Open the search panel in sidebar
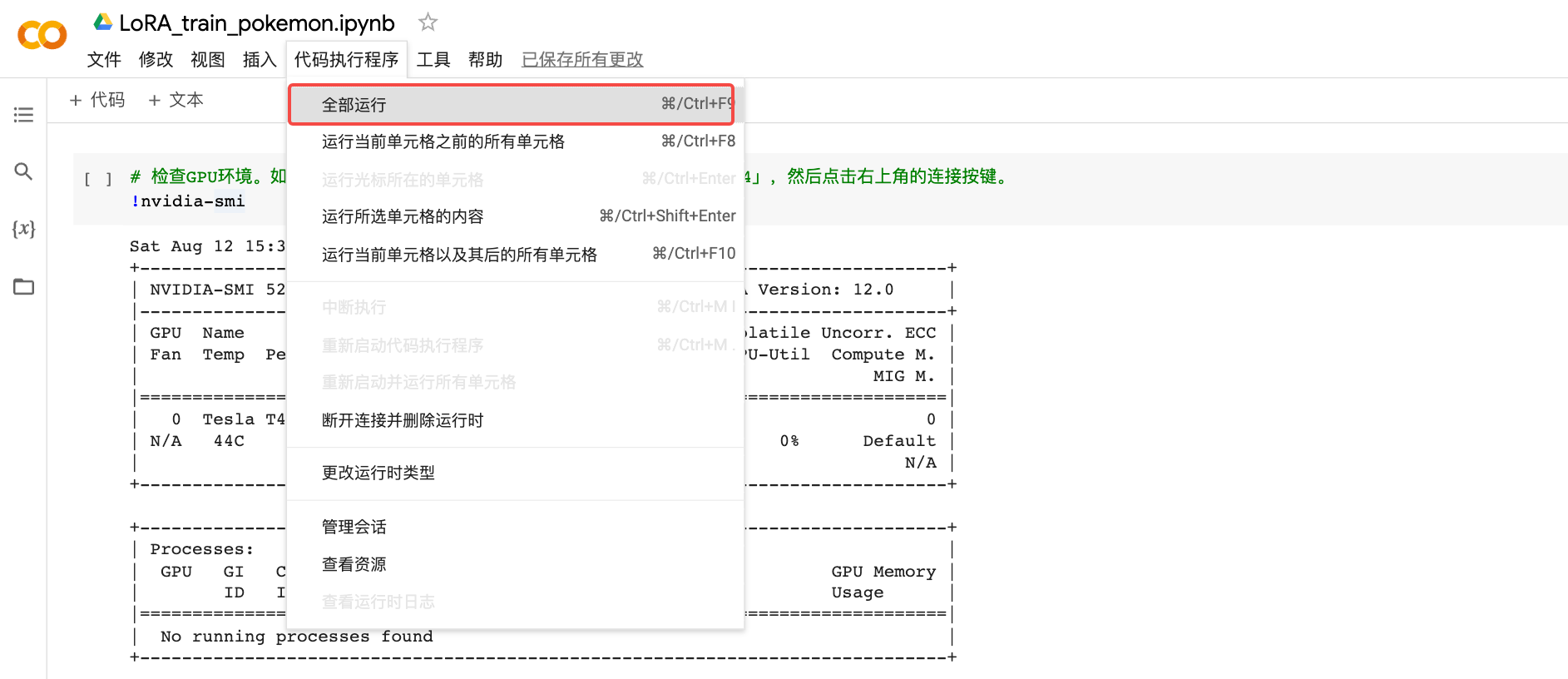Image resolution: width=1568 pixels, height=679 pixels. (23, 171)
